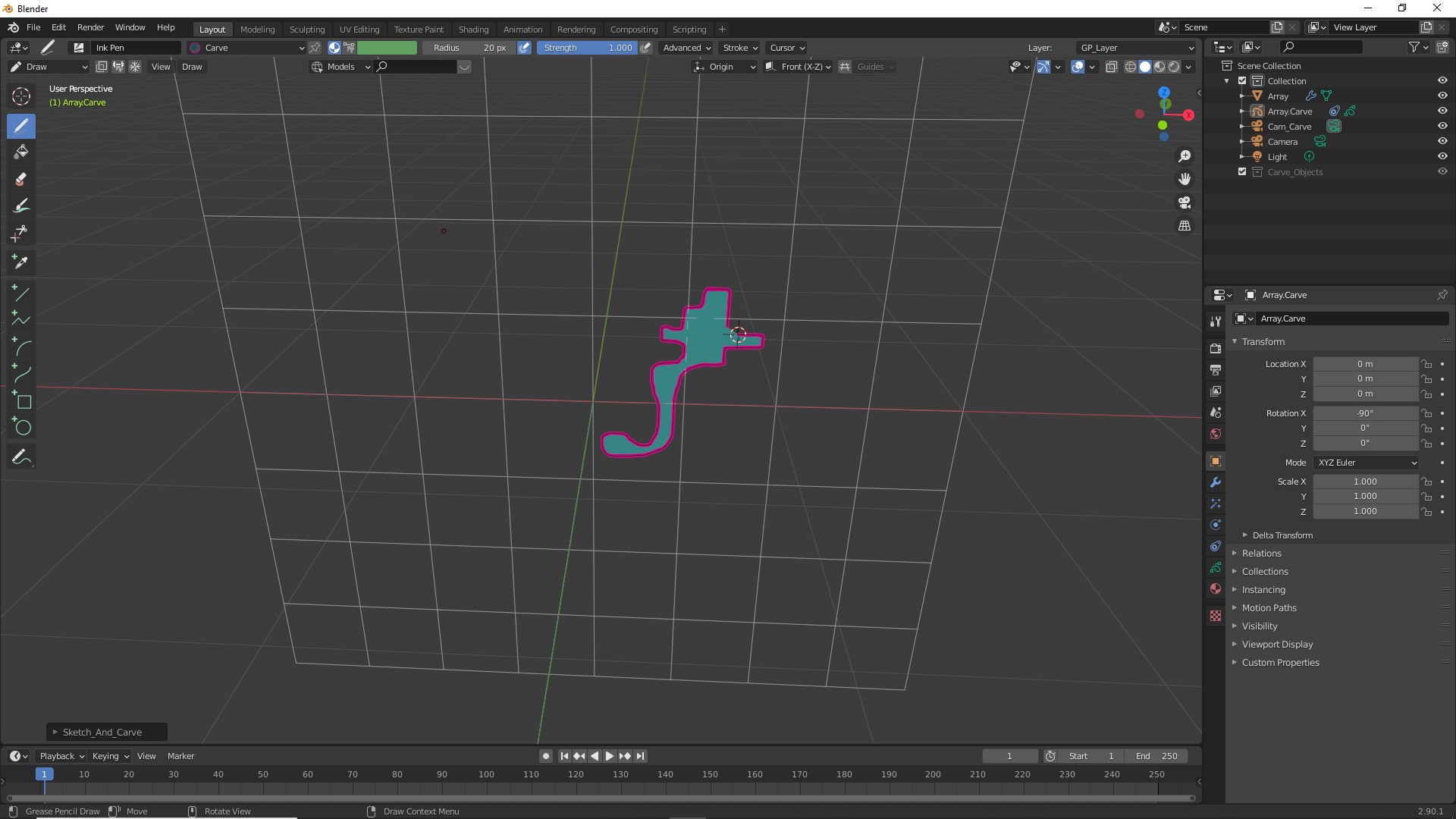Open the Rotation Mode XYZ Euler dropdown
This screenshot has height=819, width=1456.
(1367, 463)
